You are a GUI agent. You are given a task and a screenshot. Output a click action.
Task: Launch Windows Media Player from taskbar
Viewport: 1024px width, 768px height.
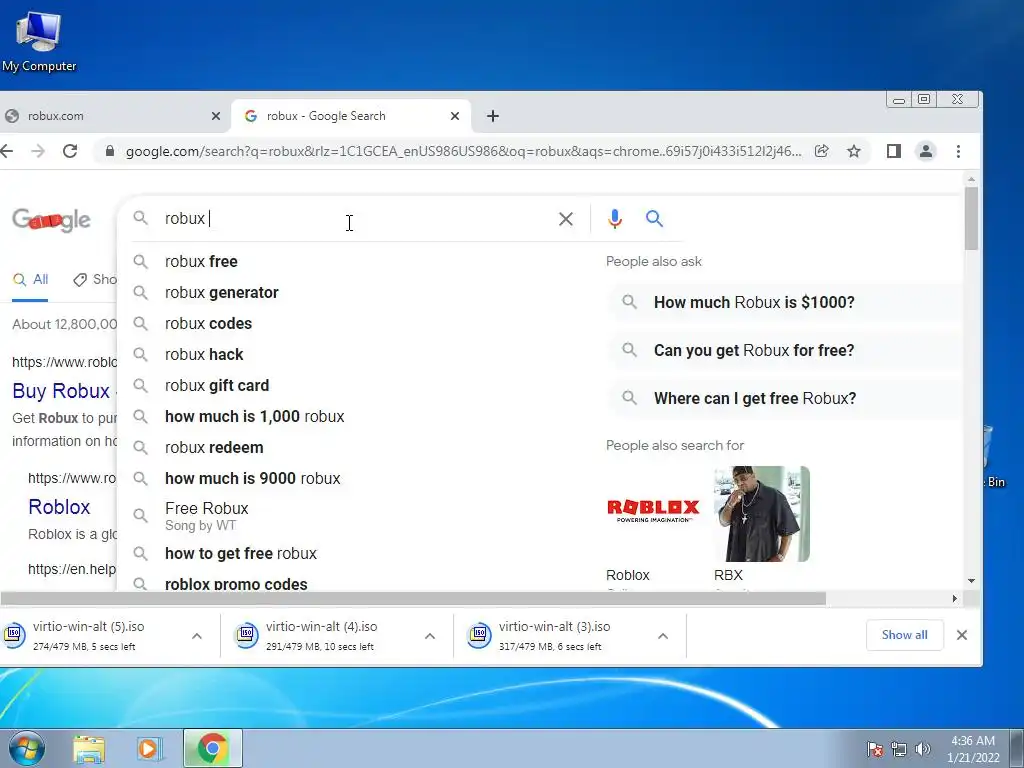point(150,748)
